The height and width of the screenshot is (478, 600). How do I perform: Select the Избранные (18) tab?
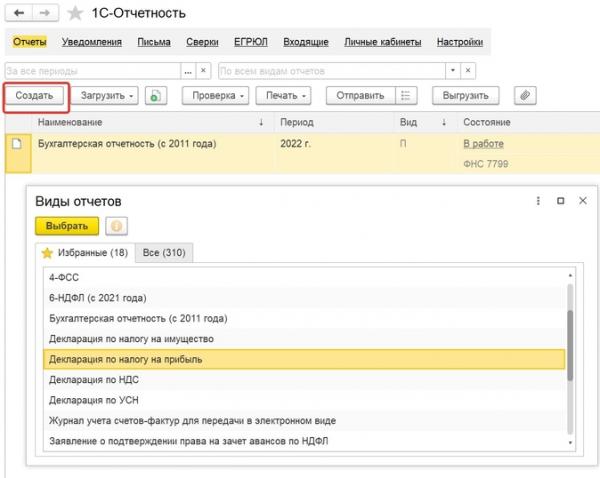85,253
